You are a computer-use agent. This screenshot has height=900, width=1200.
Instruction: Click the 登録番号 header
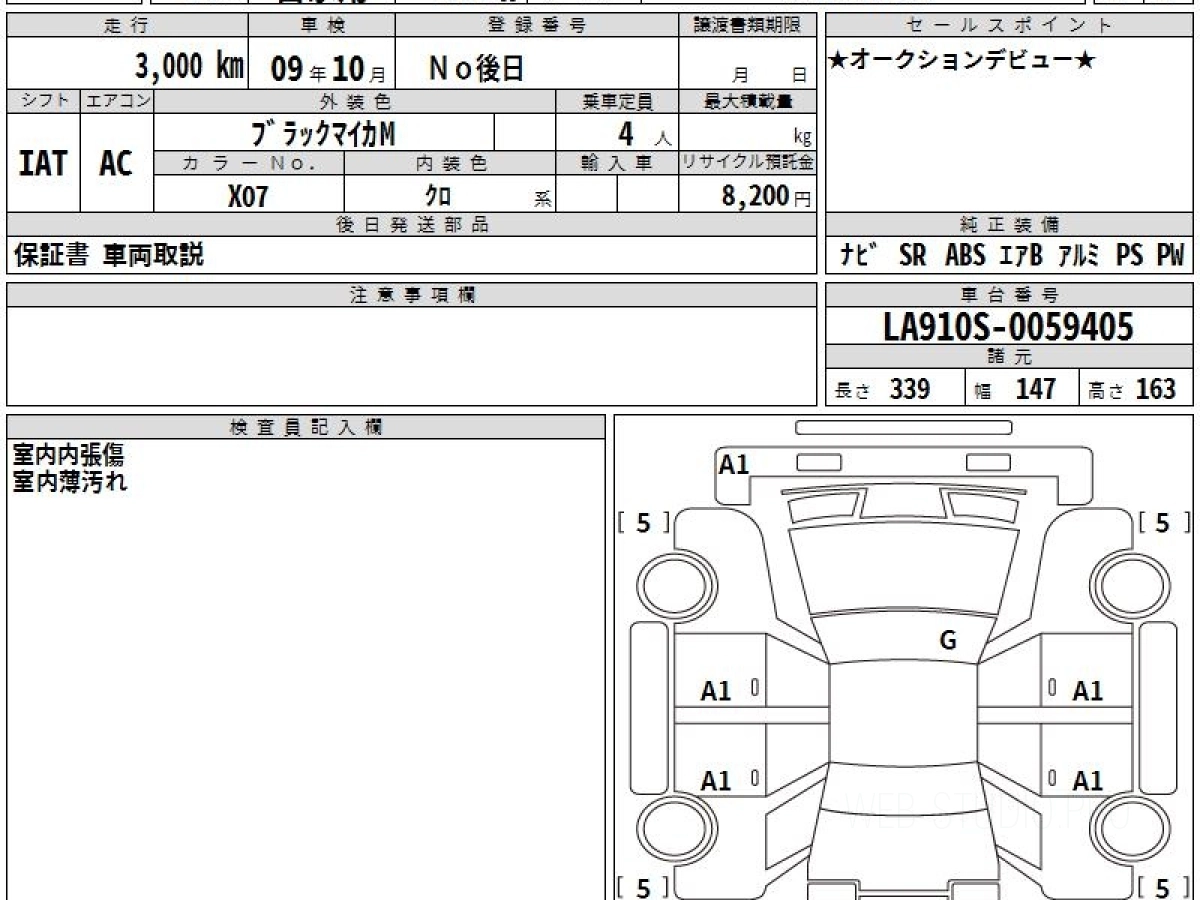tap(538, 26)
